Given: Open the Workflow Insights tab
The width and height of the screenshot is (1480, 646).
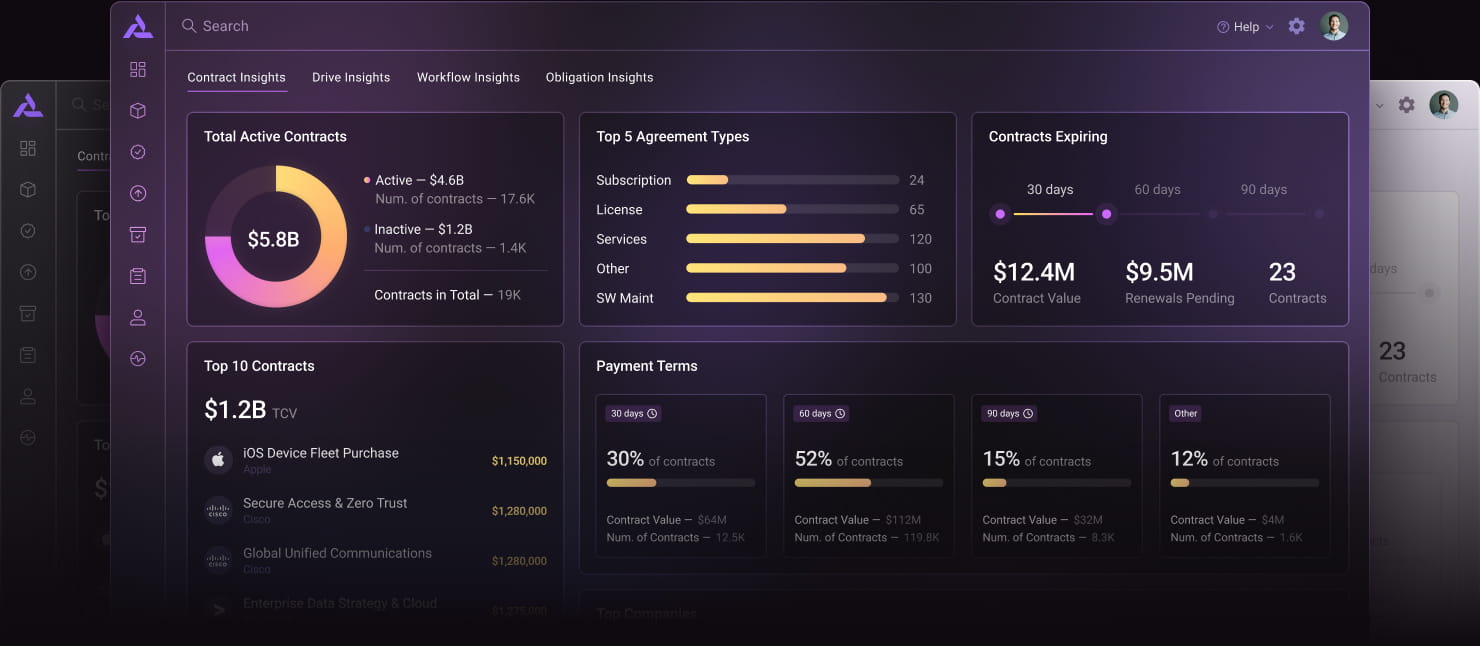Looking at the screenshot, I should click(468, 77).
